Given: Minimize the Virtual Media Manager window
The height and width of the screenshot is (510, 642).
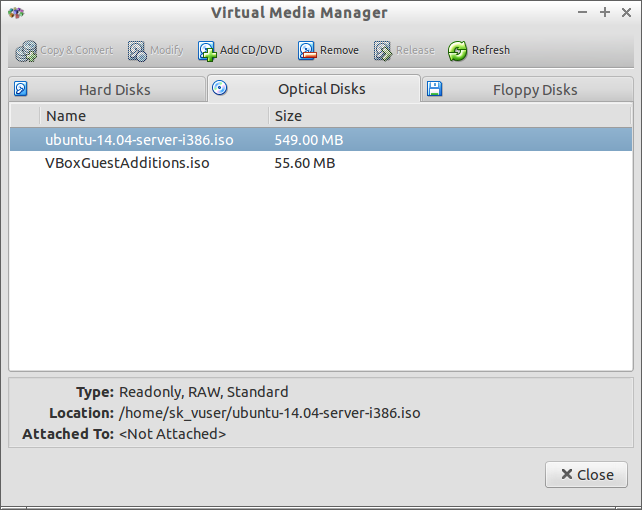Looking at the screenshot, I should click(x=583, y=13).
